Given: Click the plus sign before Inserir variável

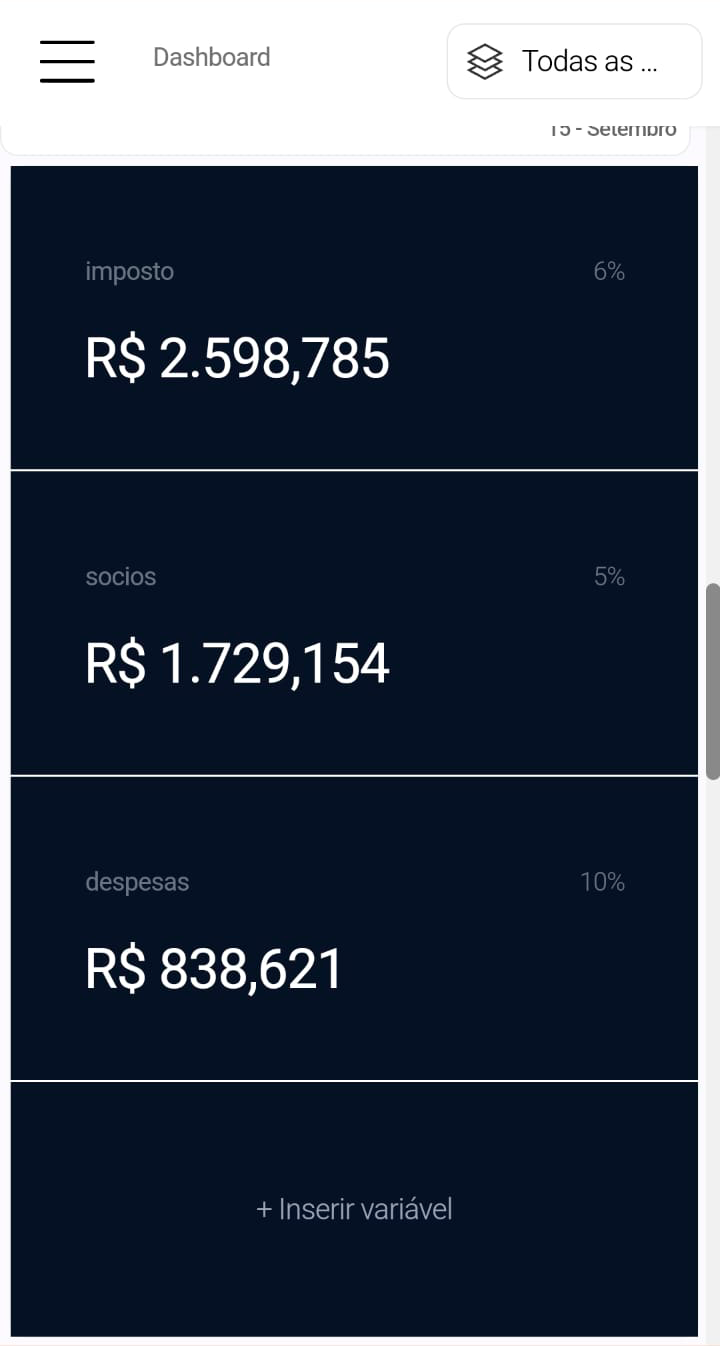Looking at the screenshot, I should click(264, 1209).
